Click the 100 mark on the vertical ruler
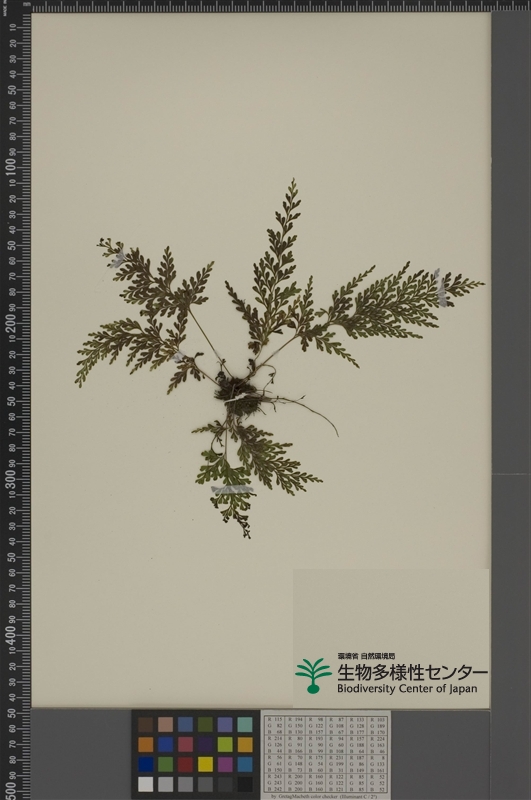The width and height of the screenshot is (531, 800). pyautogui.click(x=11, y=167)
